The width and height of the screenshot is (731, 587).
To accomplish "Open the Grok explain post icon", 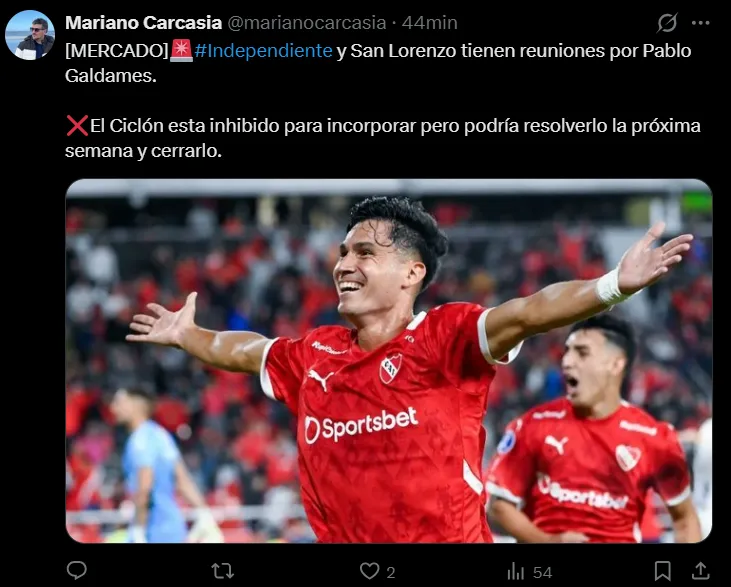I will coord(667,23).
